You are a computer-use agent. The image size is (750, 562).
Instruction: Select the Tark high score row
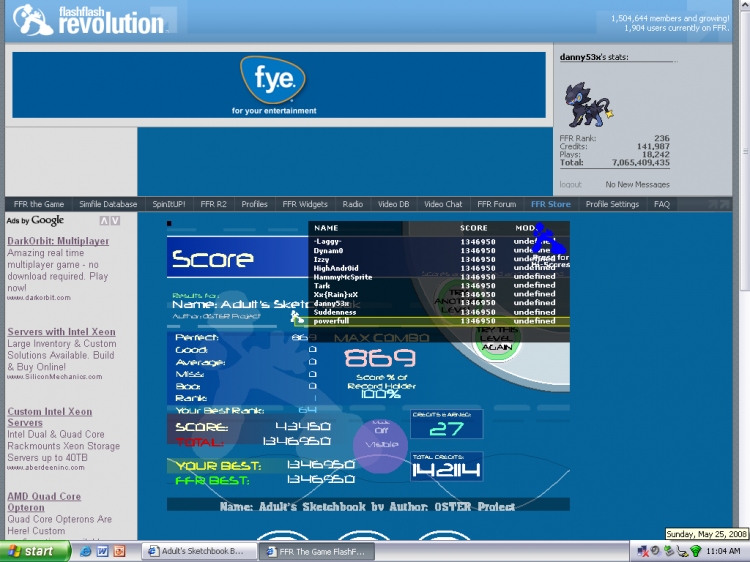point(439,286)
